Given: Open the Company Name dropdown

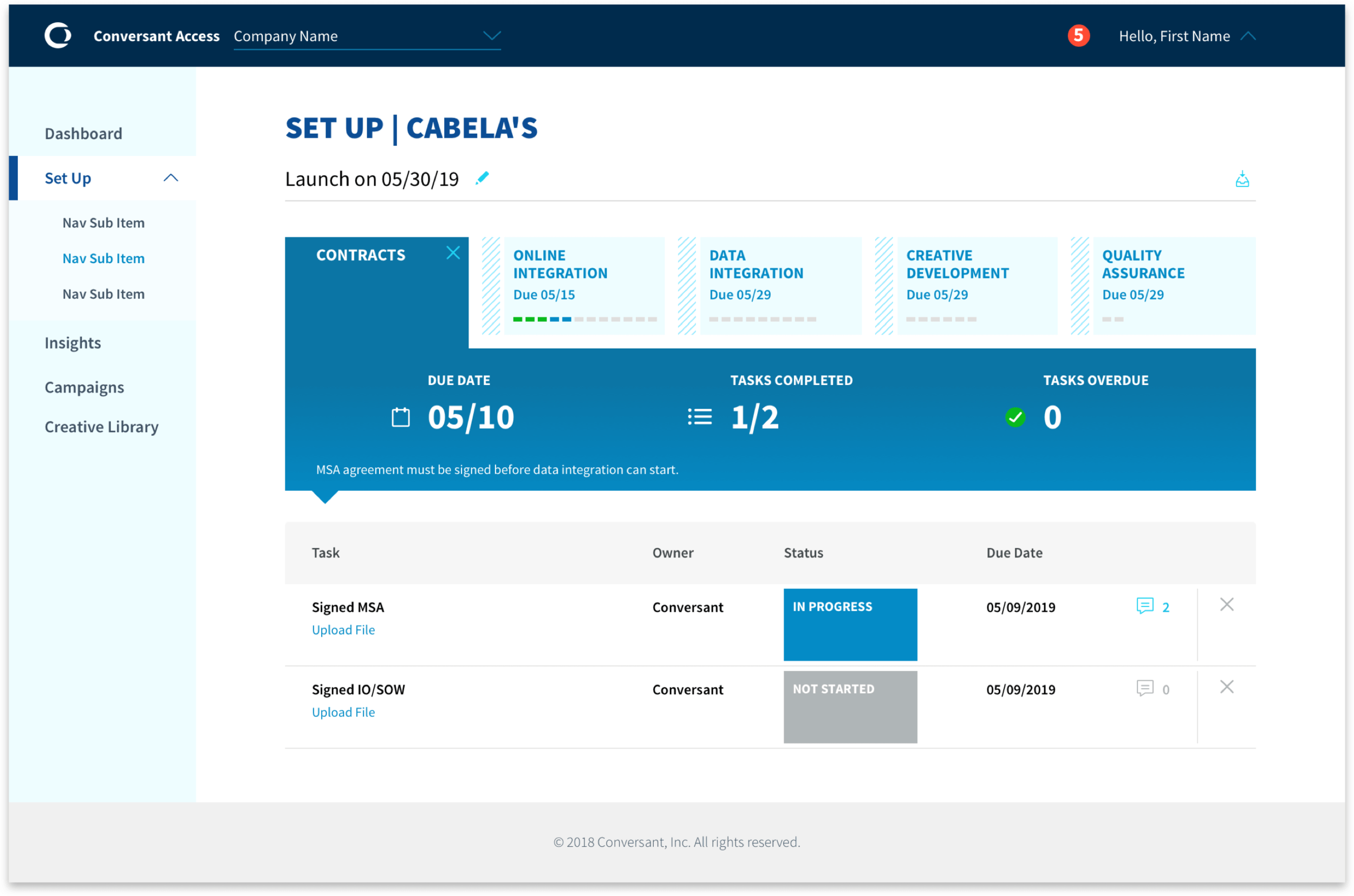Looking at the screenshot, I should [491, 36].
